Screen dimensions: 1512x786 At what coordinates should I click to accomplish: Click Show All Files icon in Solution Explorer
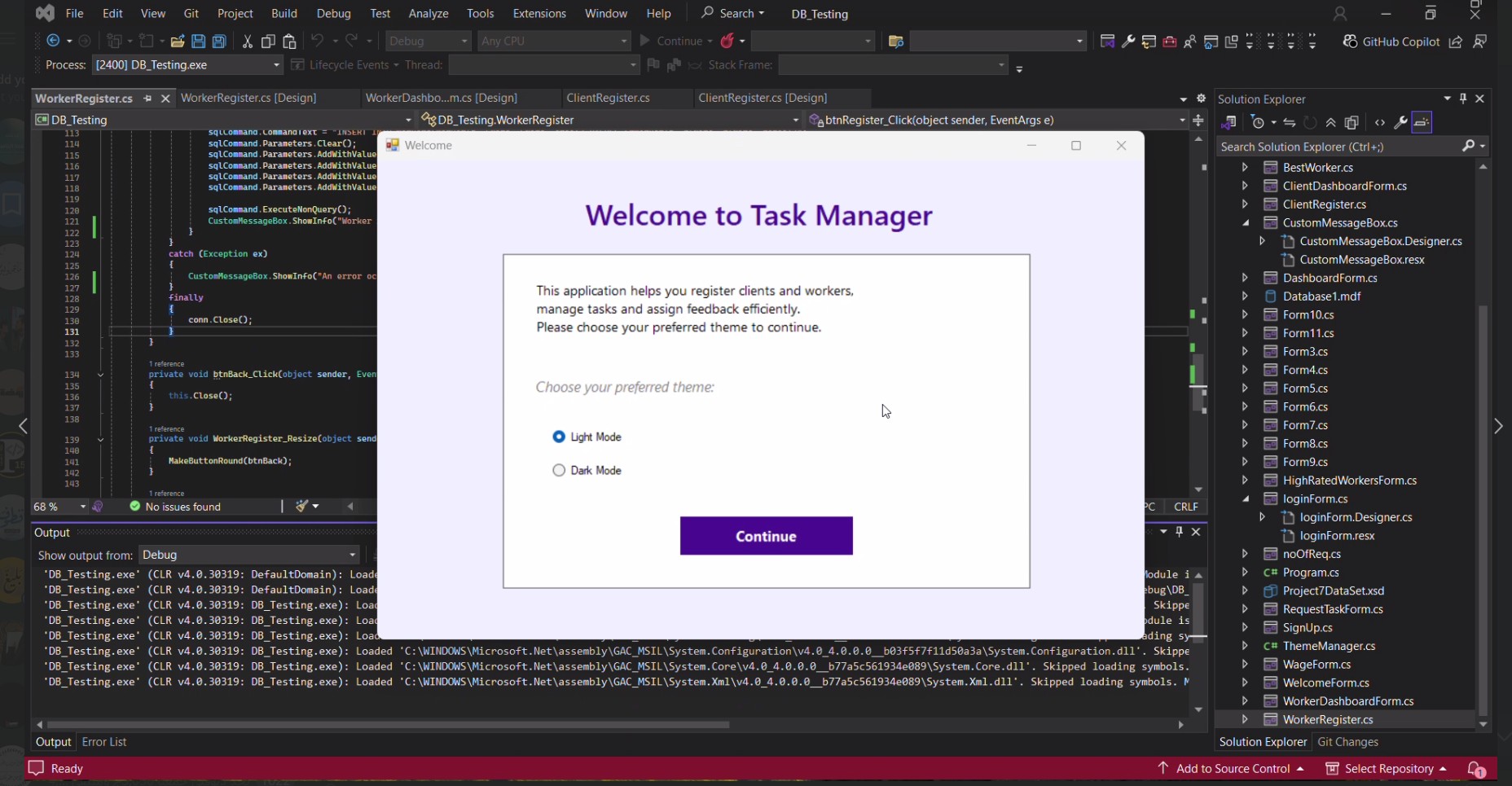pos(1352,122)
